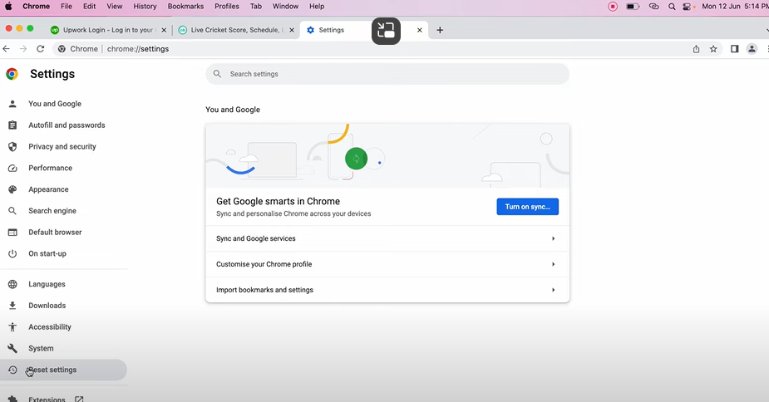Close the Live Cricket Score tab
Image resolution: width=769 pixels, height=402 pixels.
coord(292,30)
